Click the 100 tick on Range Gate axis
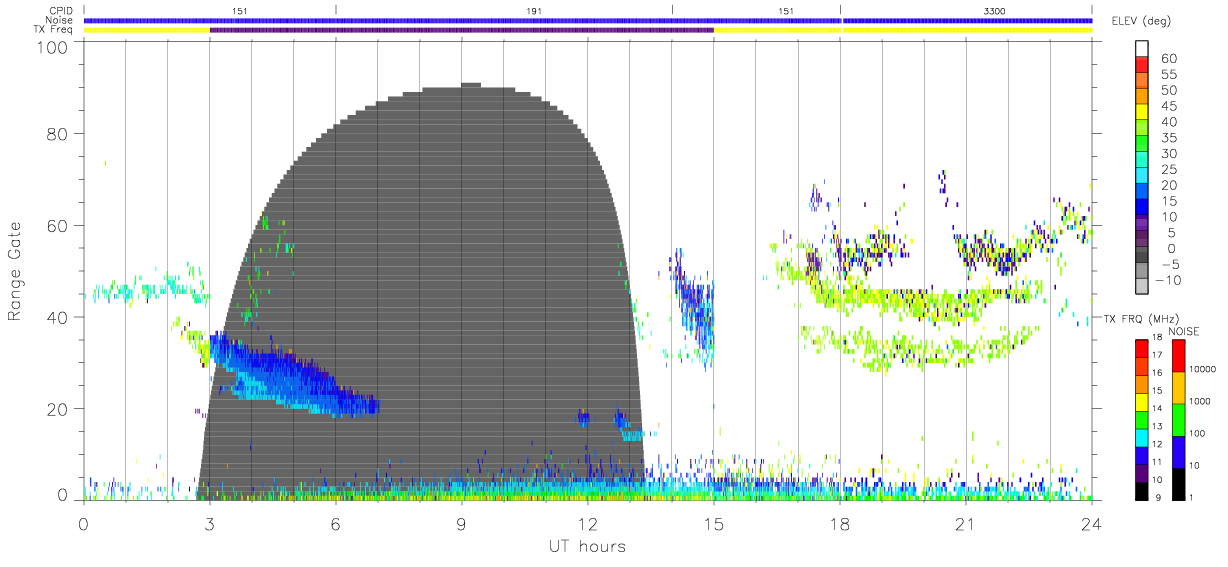The height and width of the screenshot is (567, 1228). click(54, 47)
